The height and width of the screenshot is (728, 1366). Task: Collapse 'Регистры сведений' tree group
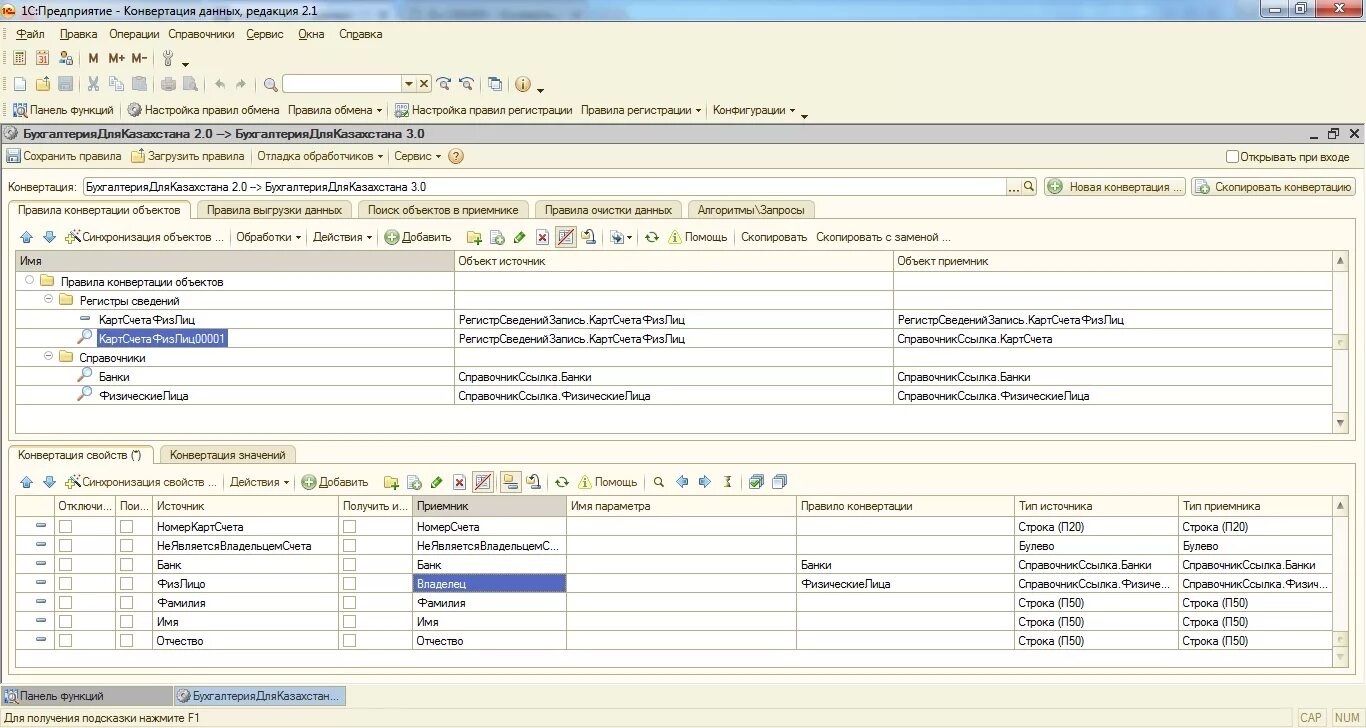coord(48,301)
